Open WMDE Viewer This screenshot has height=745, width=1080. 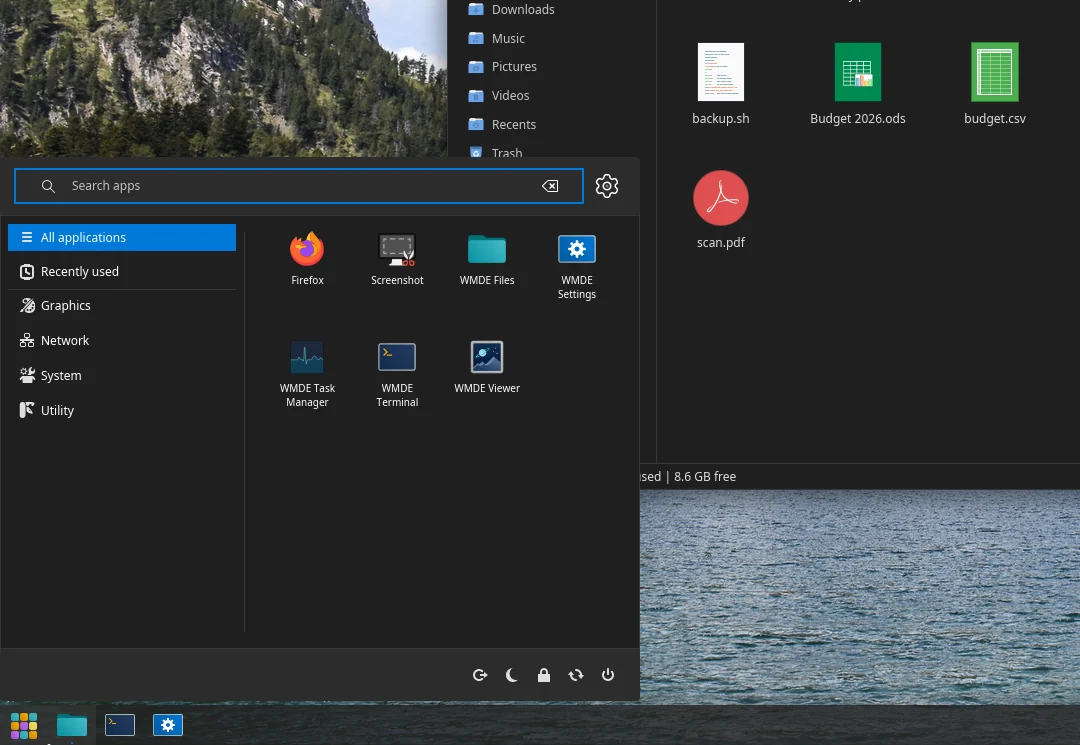tap(487, 368)
